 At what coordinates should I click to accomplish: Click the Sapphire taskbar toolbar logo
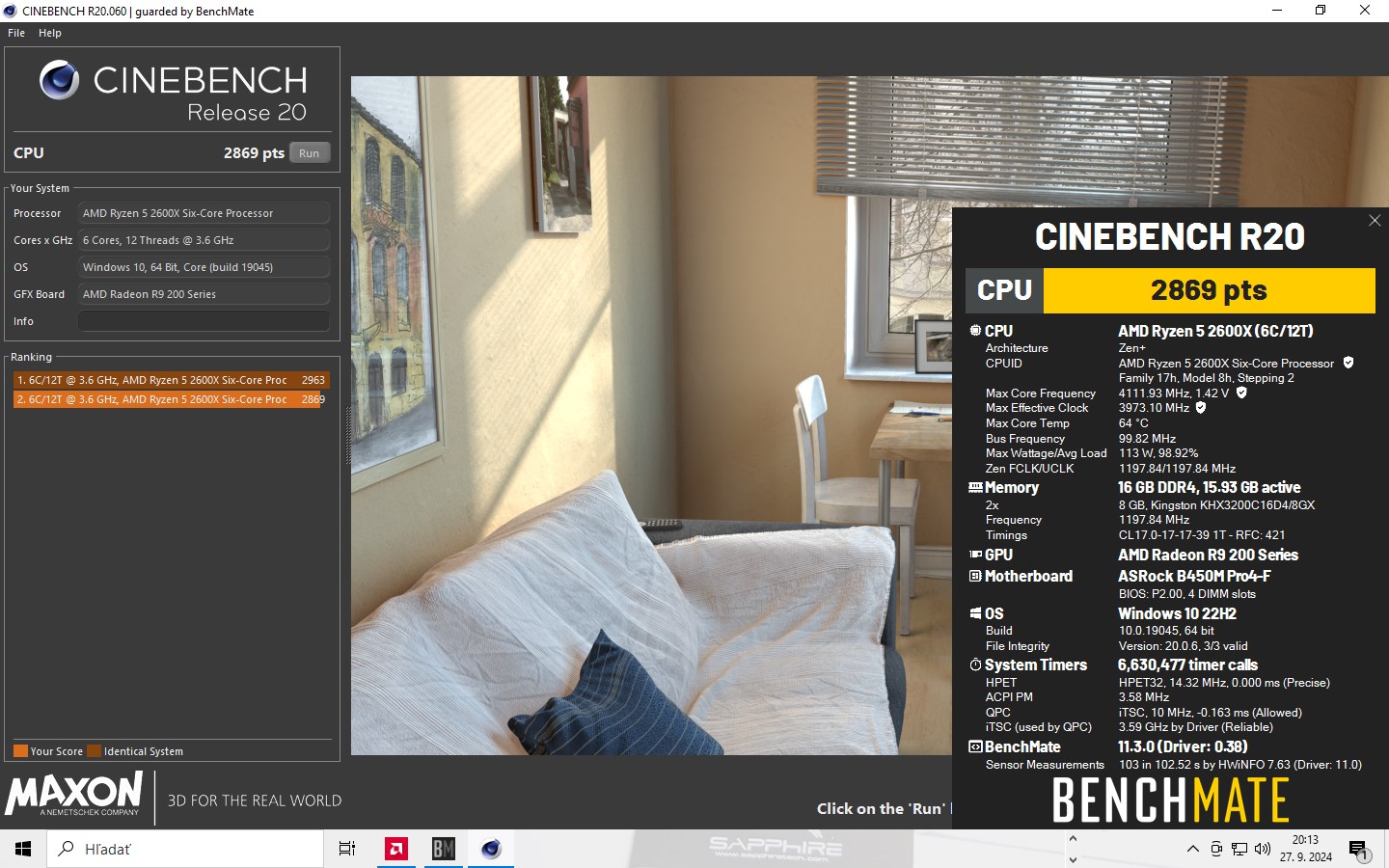coord(775,849)
